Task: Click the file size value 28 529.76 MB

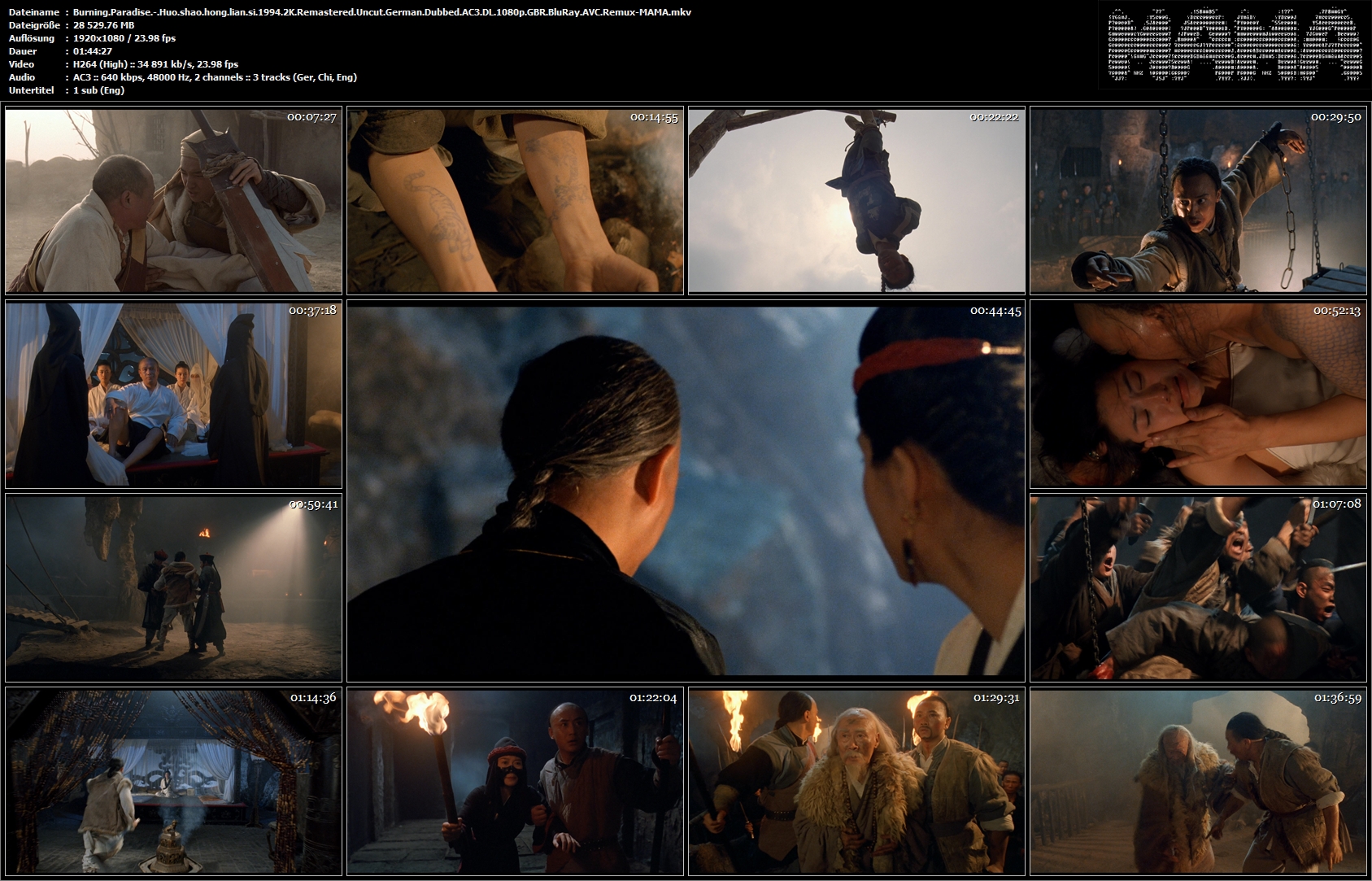Action: tap(103, 25)
